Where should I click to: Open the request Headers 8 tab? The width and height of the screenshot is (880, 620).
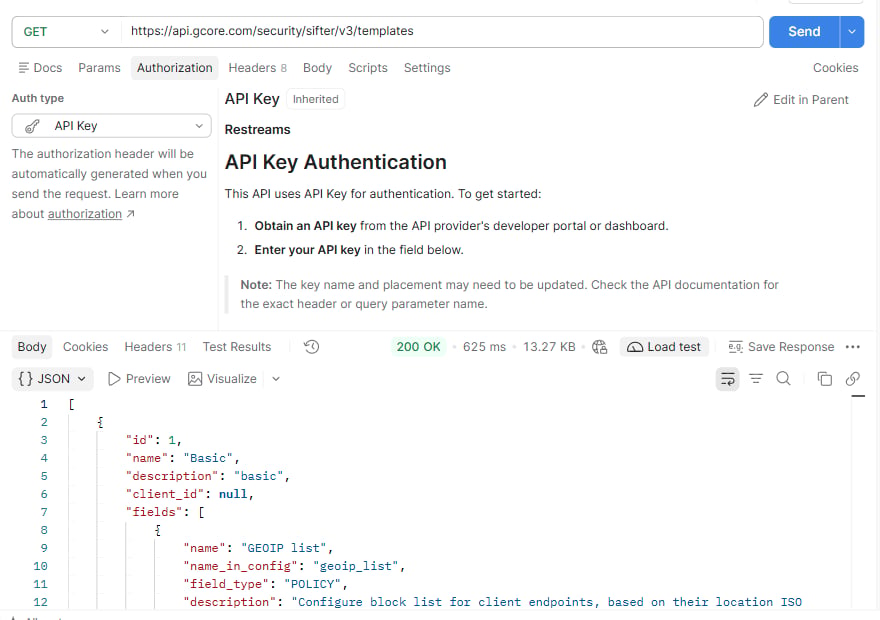coord(258,68)
